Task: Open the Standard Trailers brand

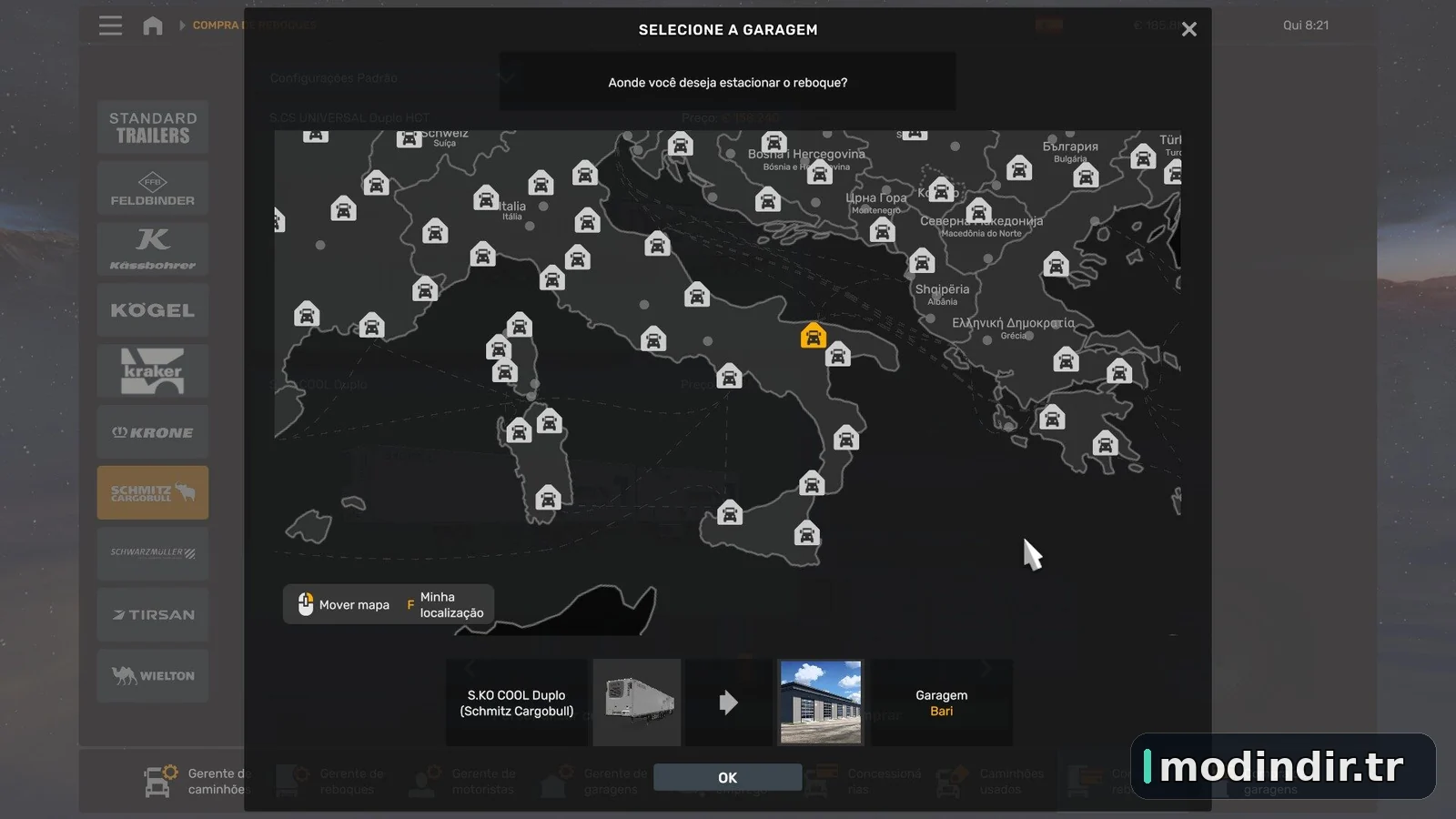Action: pos(153,127)
